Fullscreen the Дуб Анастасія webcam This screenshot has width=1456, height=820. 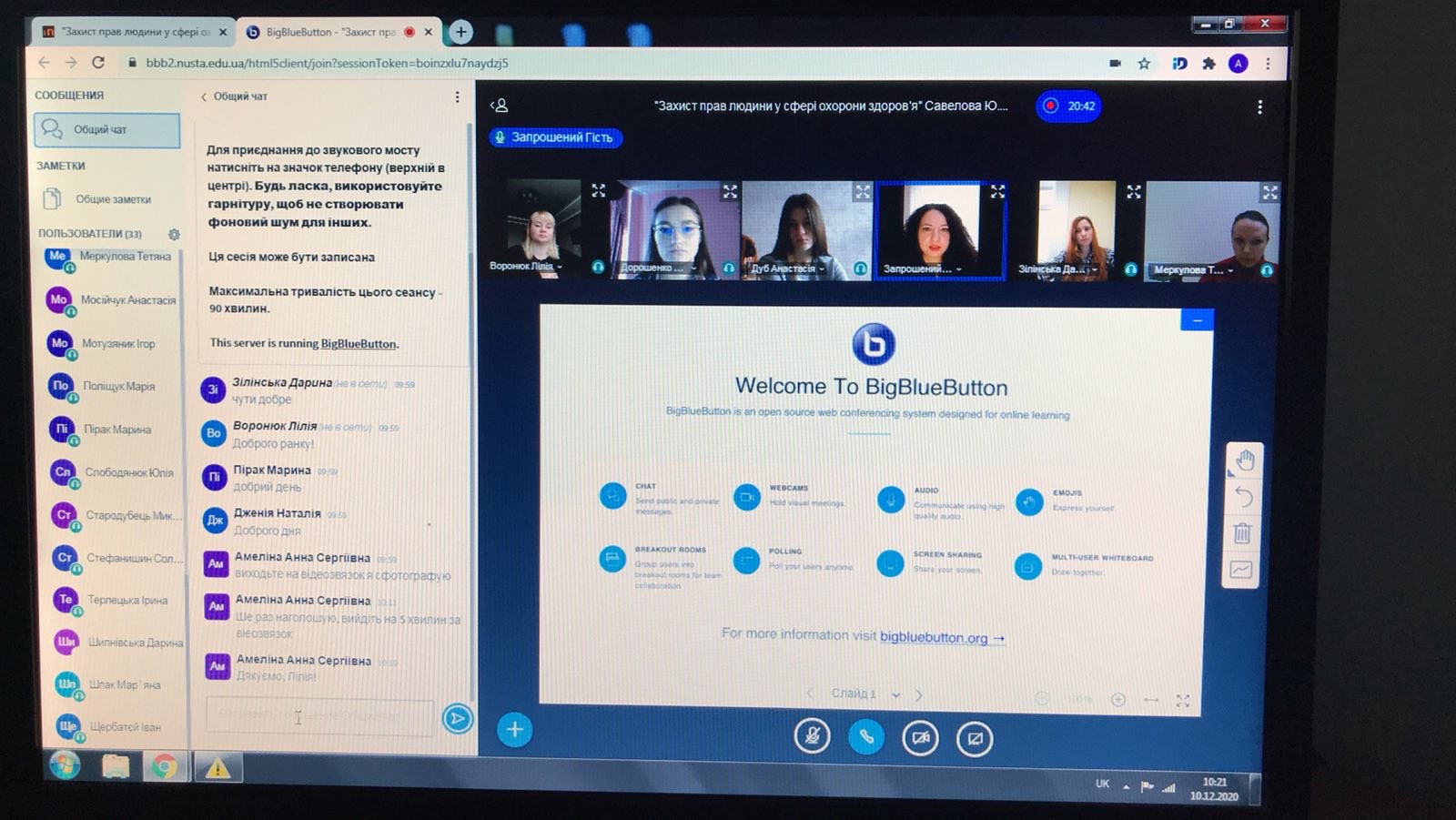[862, 191]
